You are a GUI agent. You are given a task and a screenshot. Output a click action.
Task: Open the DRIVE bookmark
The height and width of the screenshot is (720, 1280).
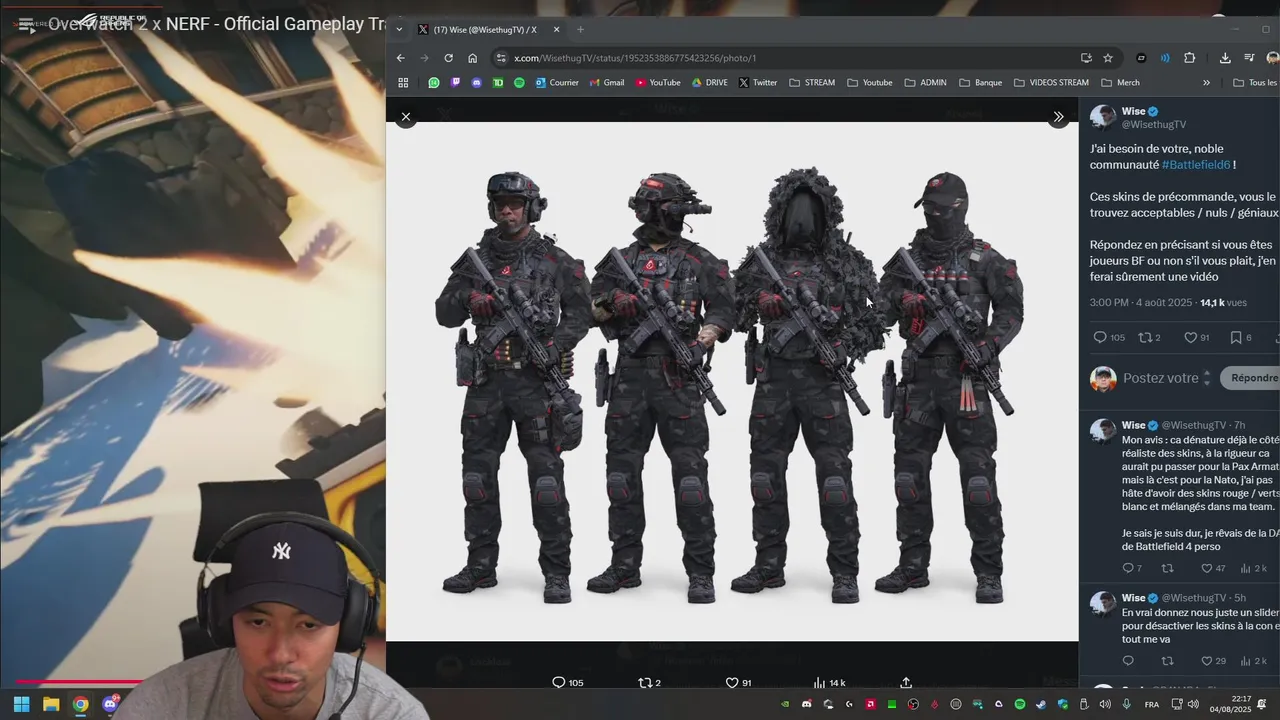pyautogui.click(x=710, y=83)
